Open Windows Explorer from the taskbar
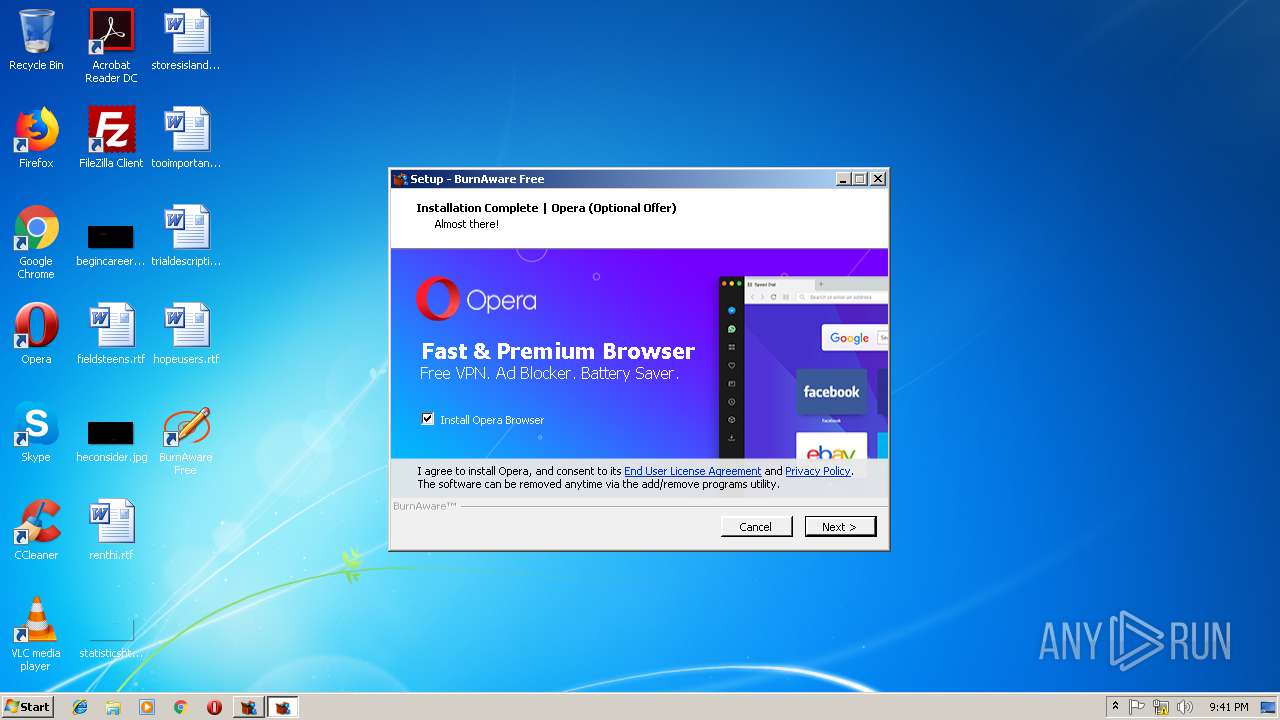This screenshot has width=1280, height=720. (113, 707)
